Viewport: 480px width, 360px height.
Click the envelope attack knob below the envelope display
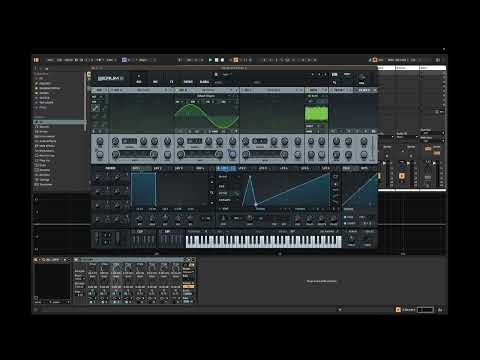pos(140,219)
